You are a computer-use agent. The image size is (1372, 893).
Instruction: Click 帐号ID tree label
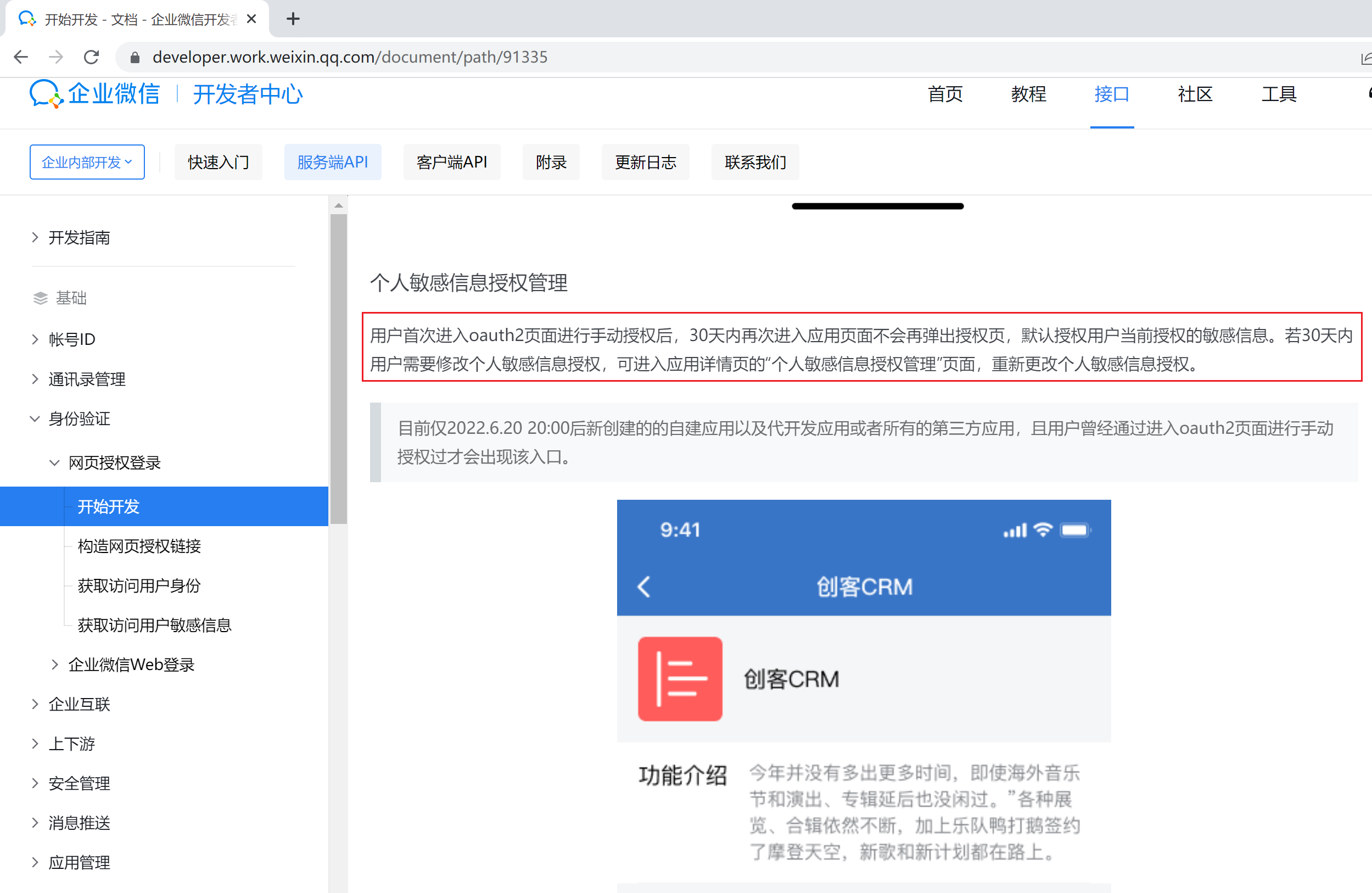click(72, 339)
